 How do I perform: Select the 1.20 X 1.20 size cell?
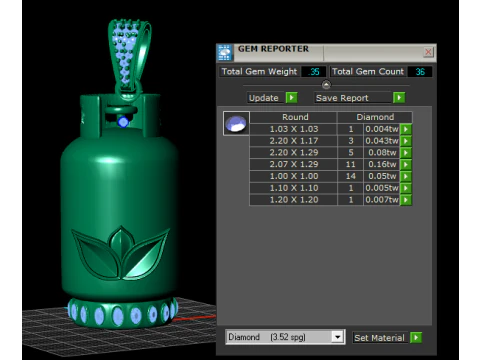[293, 200]
